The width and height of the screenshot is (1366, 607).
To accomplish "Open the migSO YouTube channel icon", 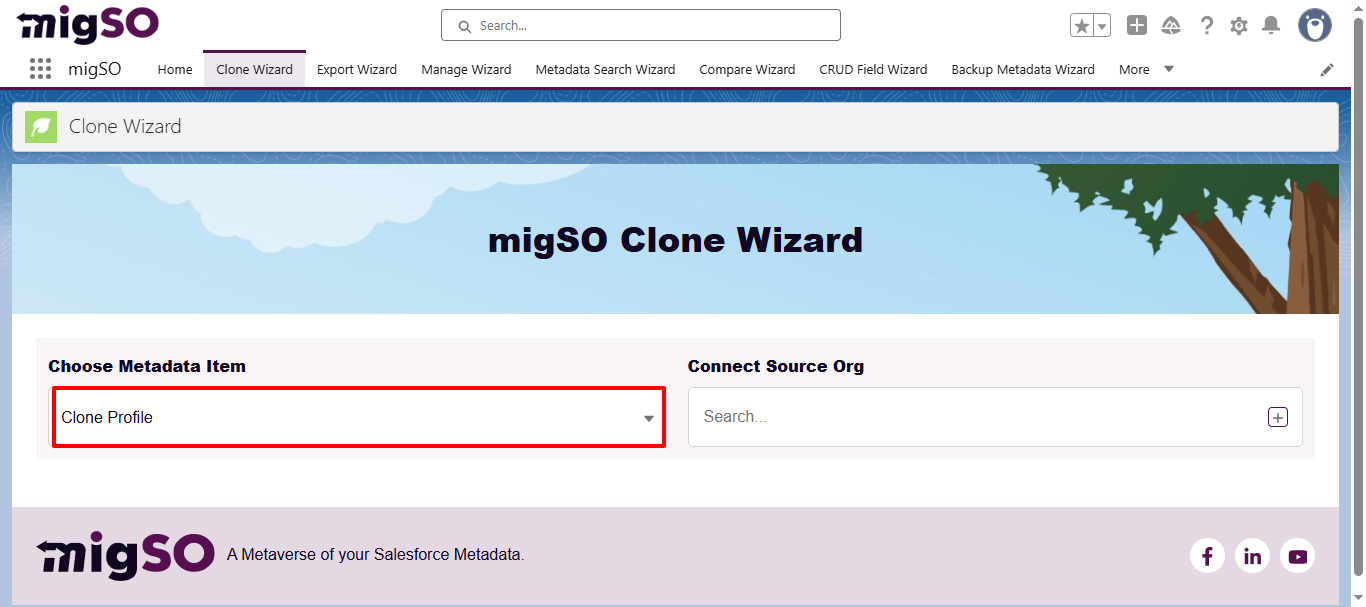I will (x=1298, y=556).
